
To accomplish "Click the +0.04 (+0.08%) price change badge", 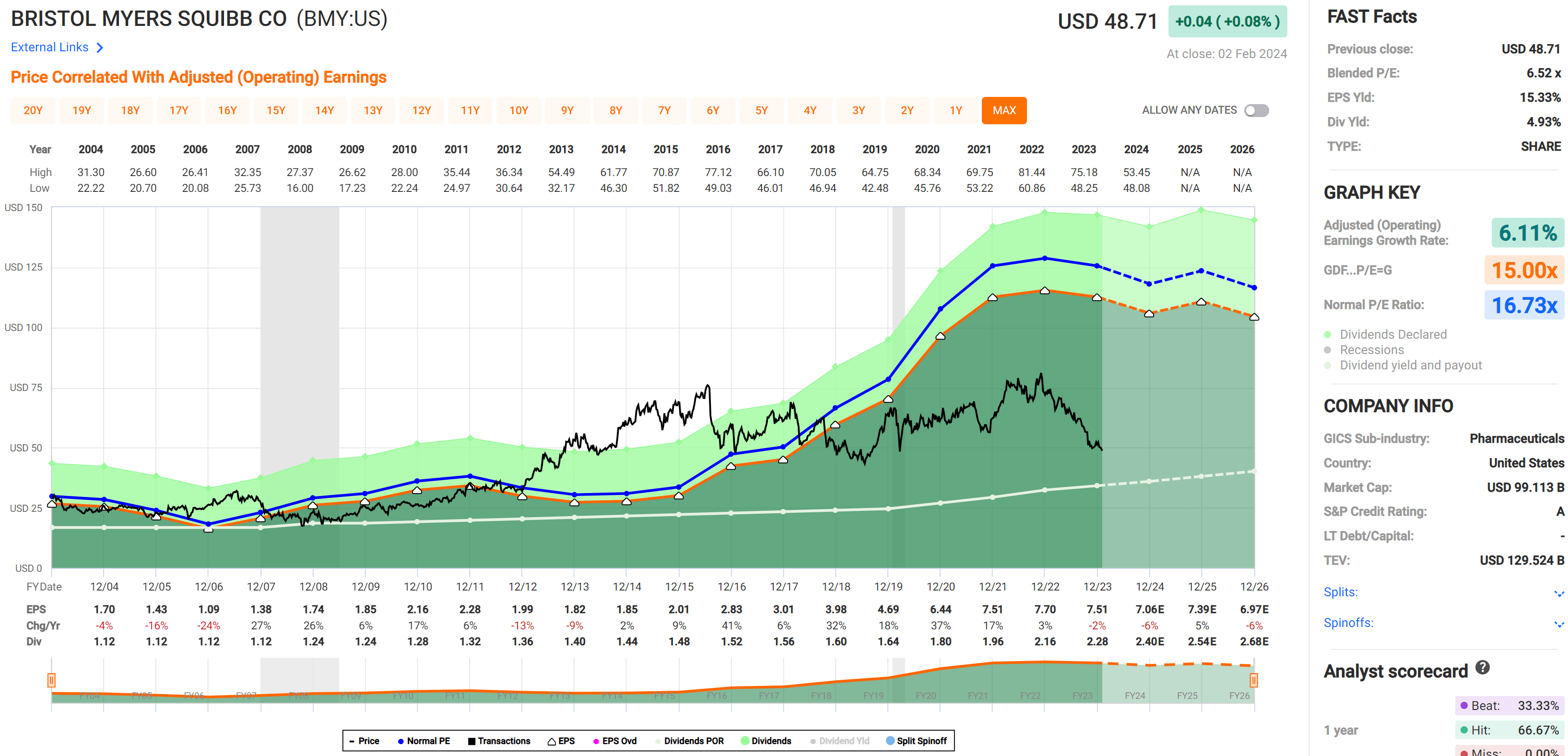I will point(1227,21).
